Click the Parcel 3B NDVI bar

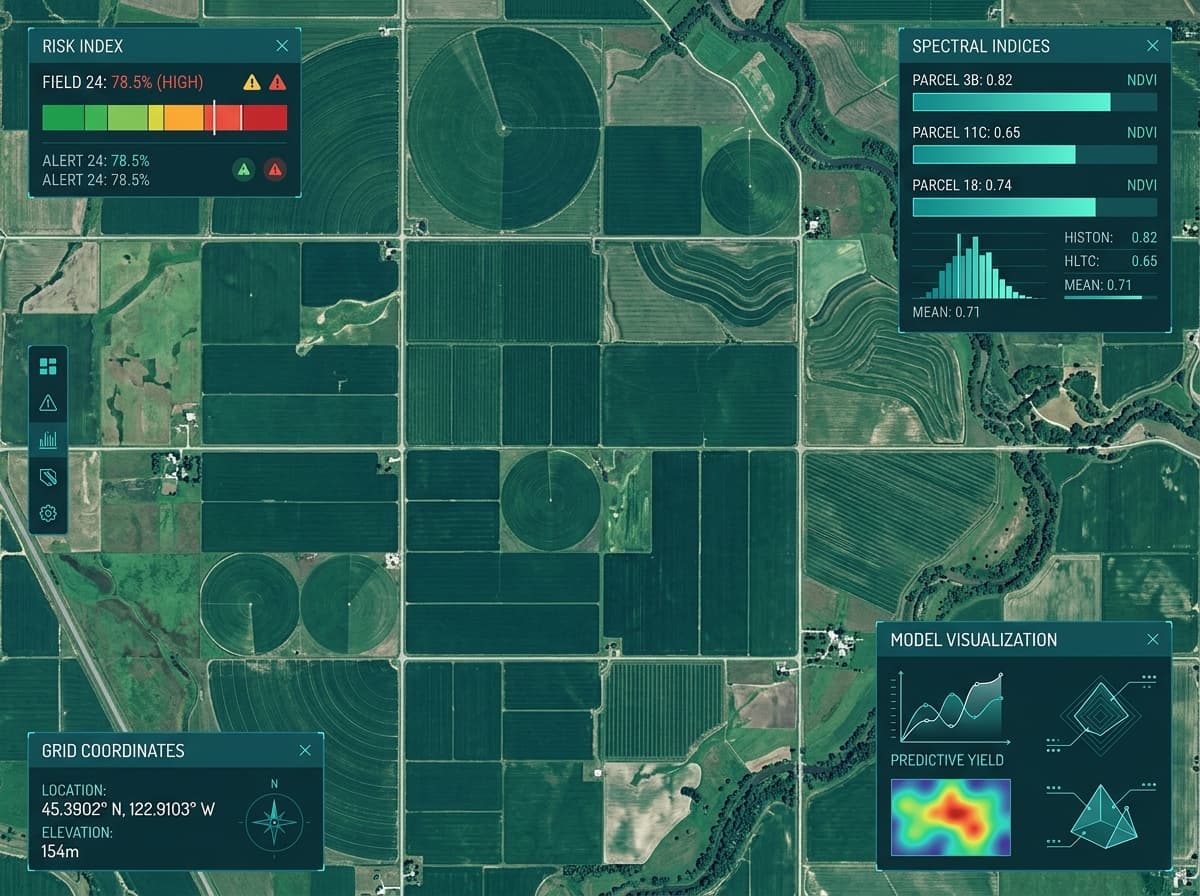point(1035,102)
